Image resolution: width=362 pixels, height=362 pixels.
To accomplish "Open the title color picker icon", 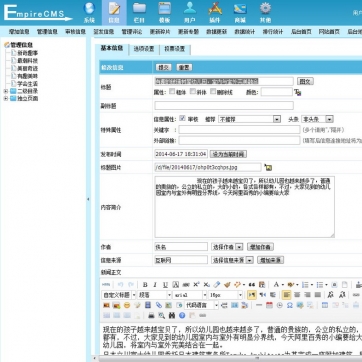I will (x=298, y=92).
